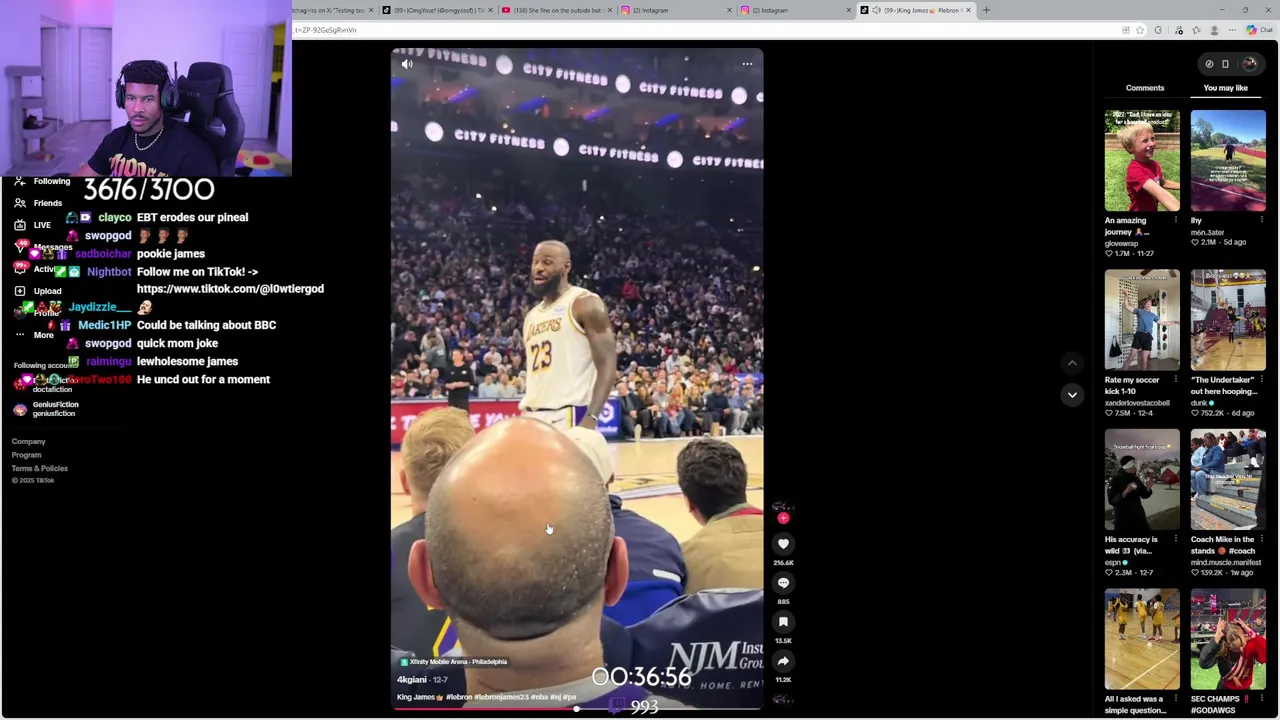Screen dimensions: 1280x720
Task: Open 'SEC CHAMPS' recommended video thumbnail
Action: [x=1228, y=639]
